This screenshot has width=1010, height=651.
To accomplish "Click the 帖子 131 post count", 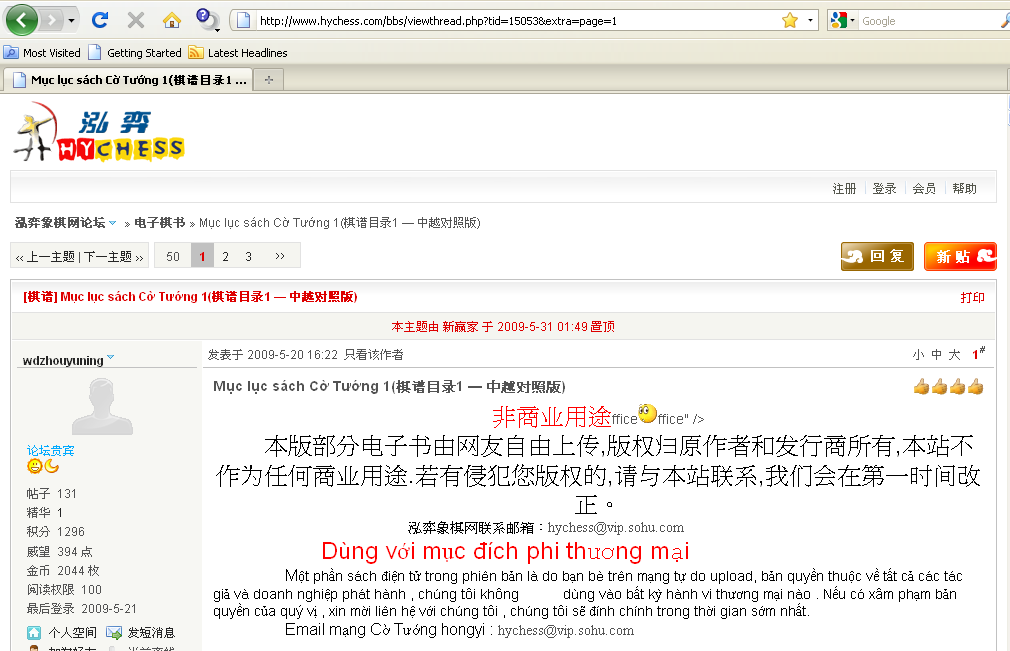I will 52,494.
